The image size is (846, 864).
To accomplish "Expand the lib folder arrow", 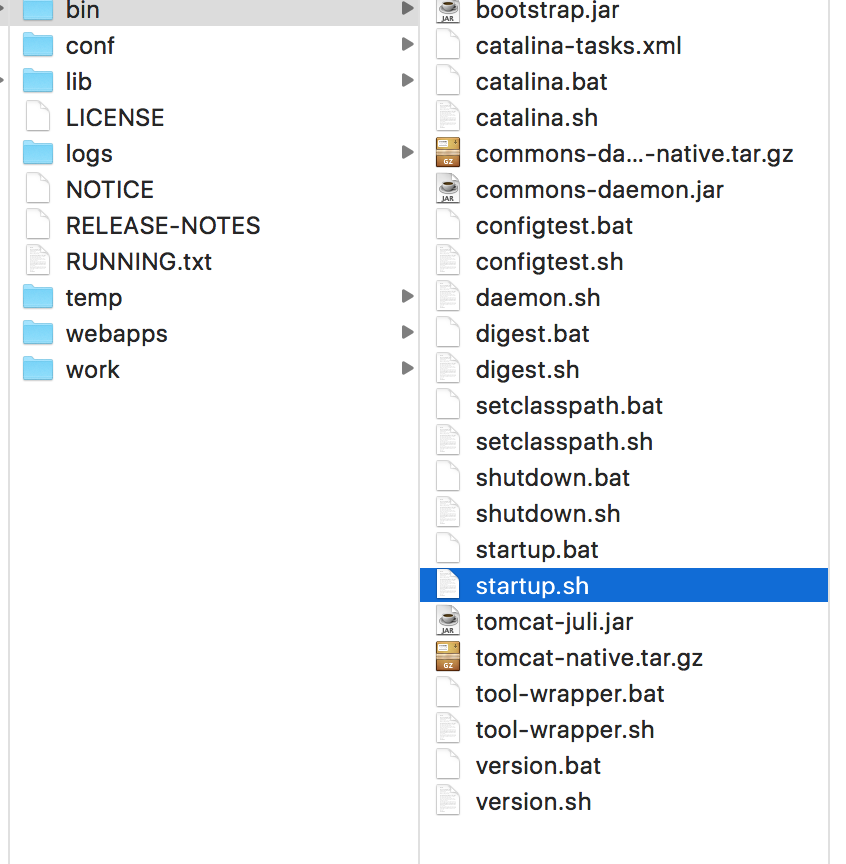I will 407,80.
